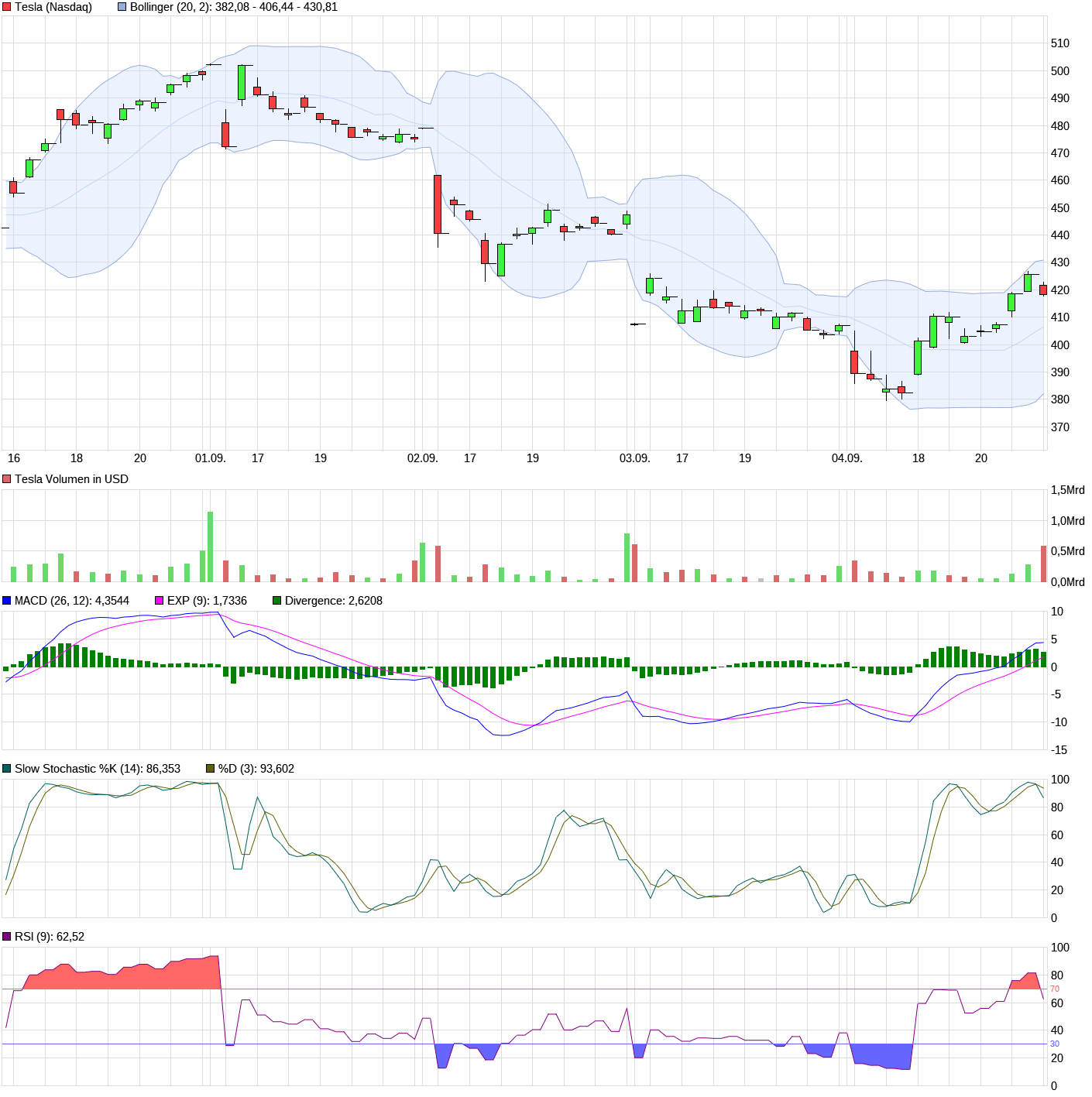Click the "RSI (9): 62,52" label
Viewport: 1092px width, 1097px height.
pyautogui.click(x=50, y=937)
